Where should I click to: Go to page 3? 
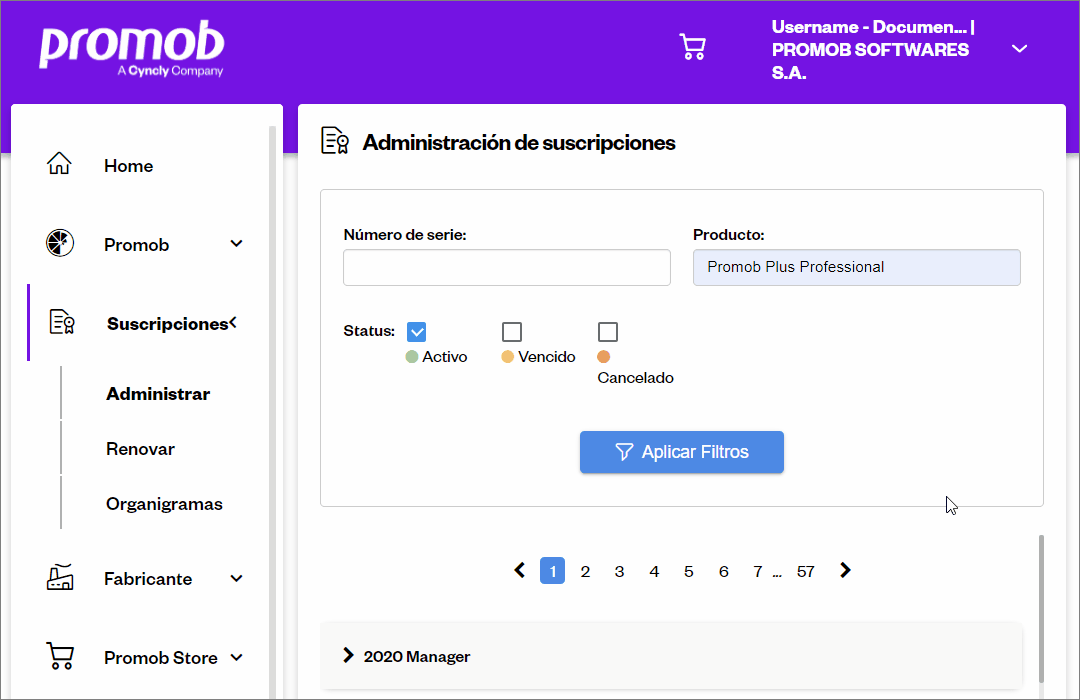pyautogui.click(x=619, y=572)
